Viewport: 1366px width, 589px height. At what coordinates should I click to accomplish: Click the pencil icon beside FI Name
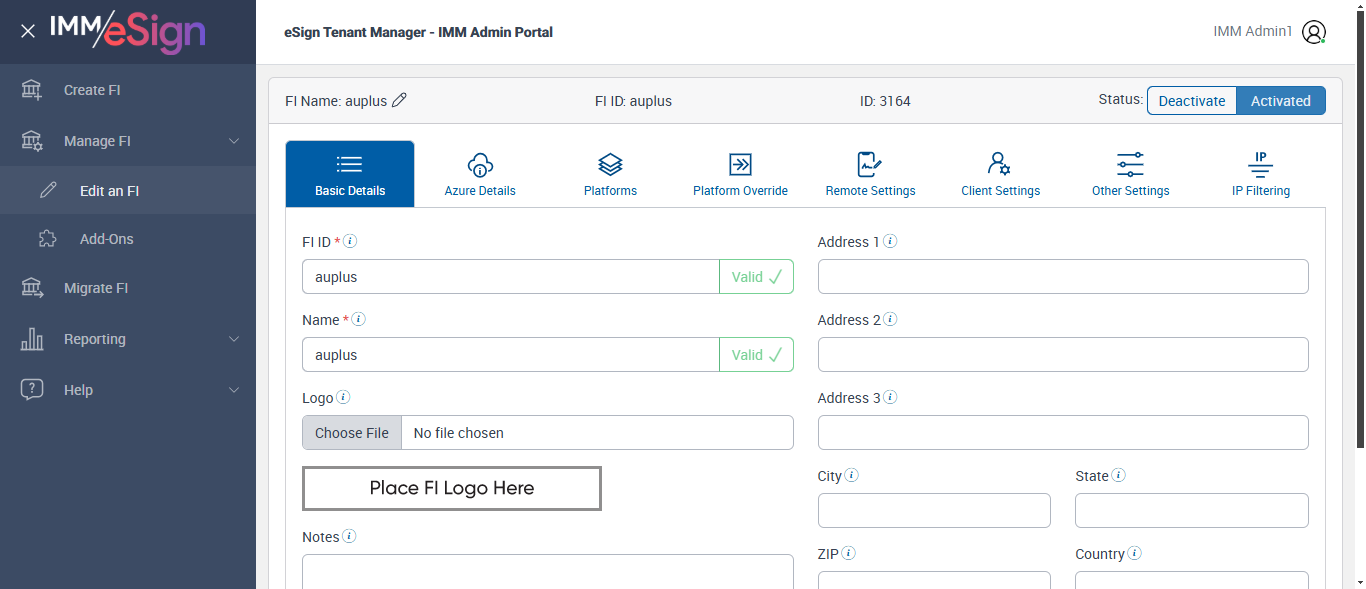pyautogui.click(x=400, y=100)
